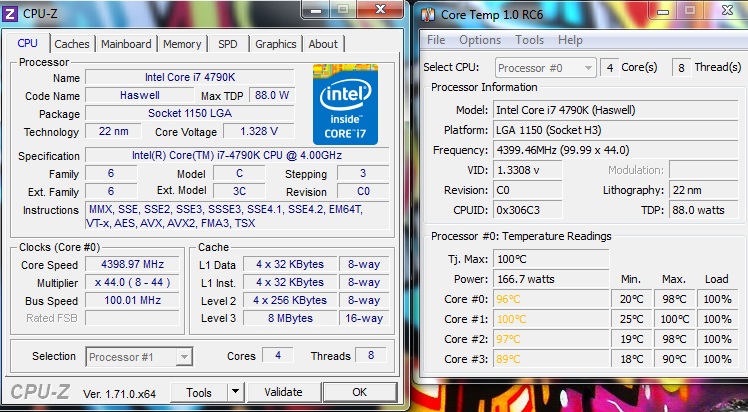Viewport: 748px width, 412px height.
Task: Open the Help menu in Core Temp
Action: tap(570, 40)
